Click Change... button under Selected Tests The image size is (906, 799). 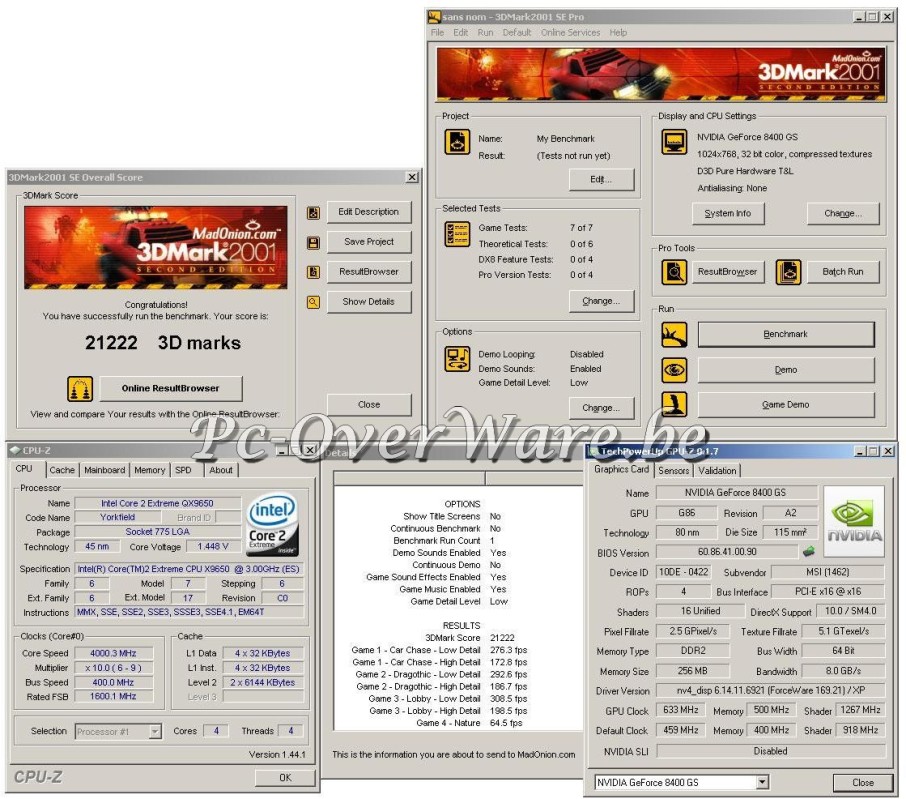[x=601, y=301]
